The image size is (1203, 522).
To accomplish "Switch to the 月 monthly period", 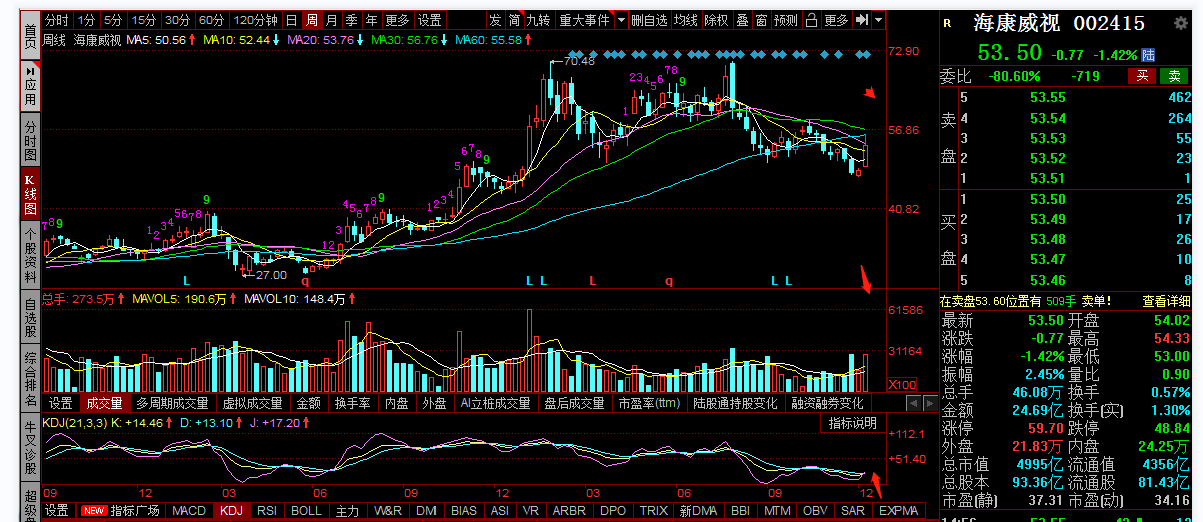I will [331, 20].
